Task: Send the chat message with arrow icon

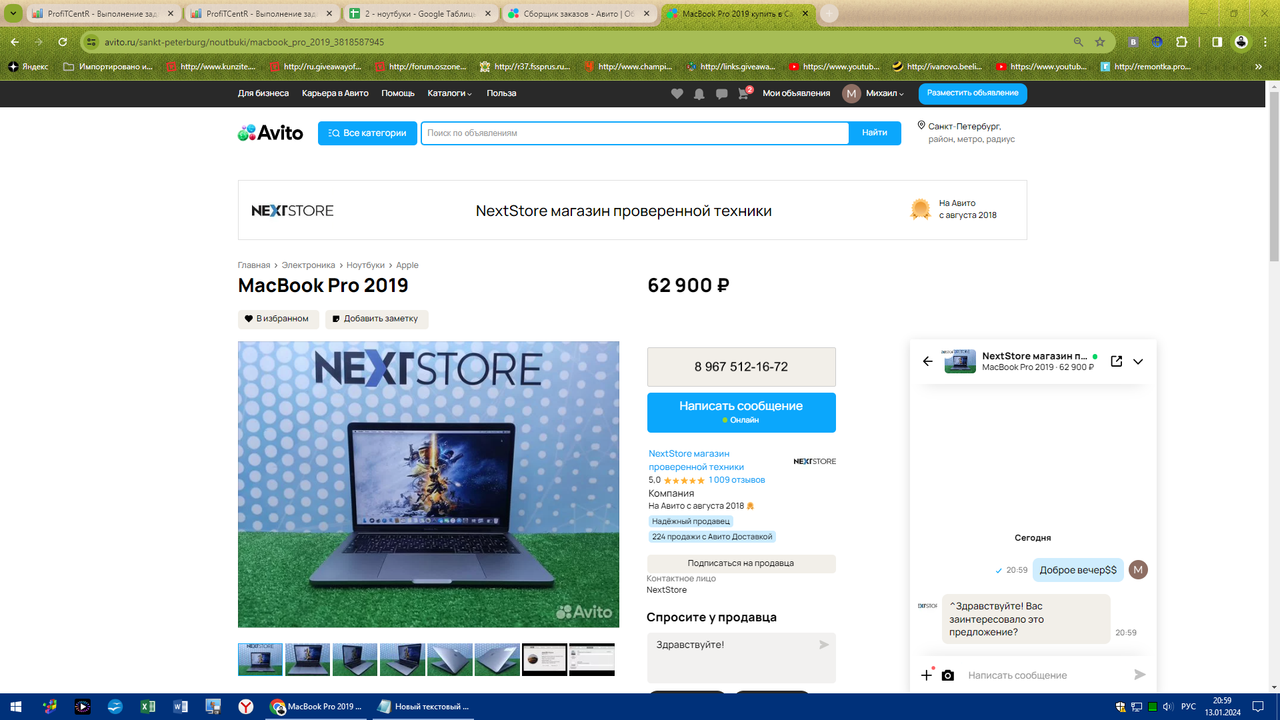Action: 1139,675
